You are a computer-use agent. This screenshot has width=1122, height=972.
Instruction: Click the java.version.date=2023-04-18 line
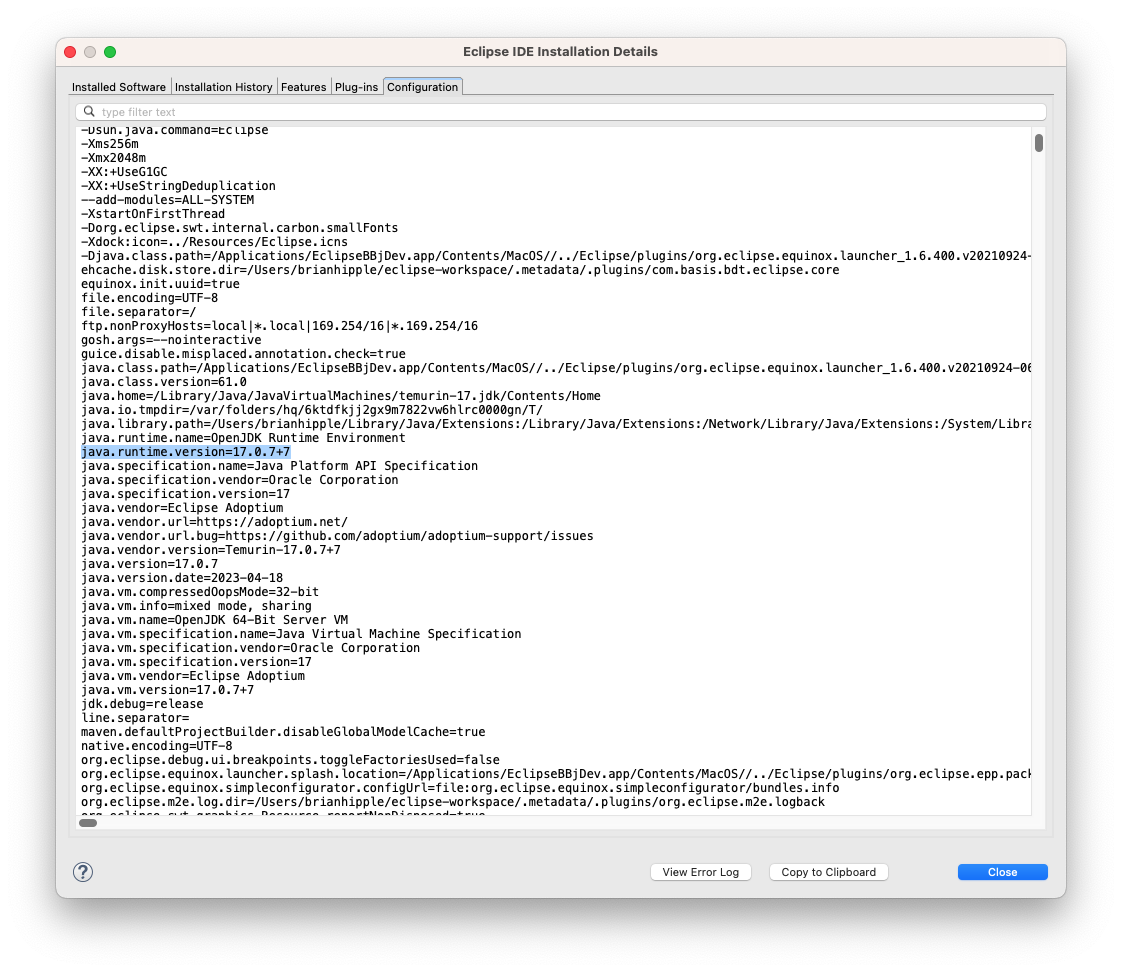tap(182, 578)
